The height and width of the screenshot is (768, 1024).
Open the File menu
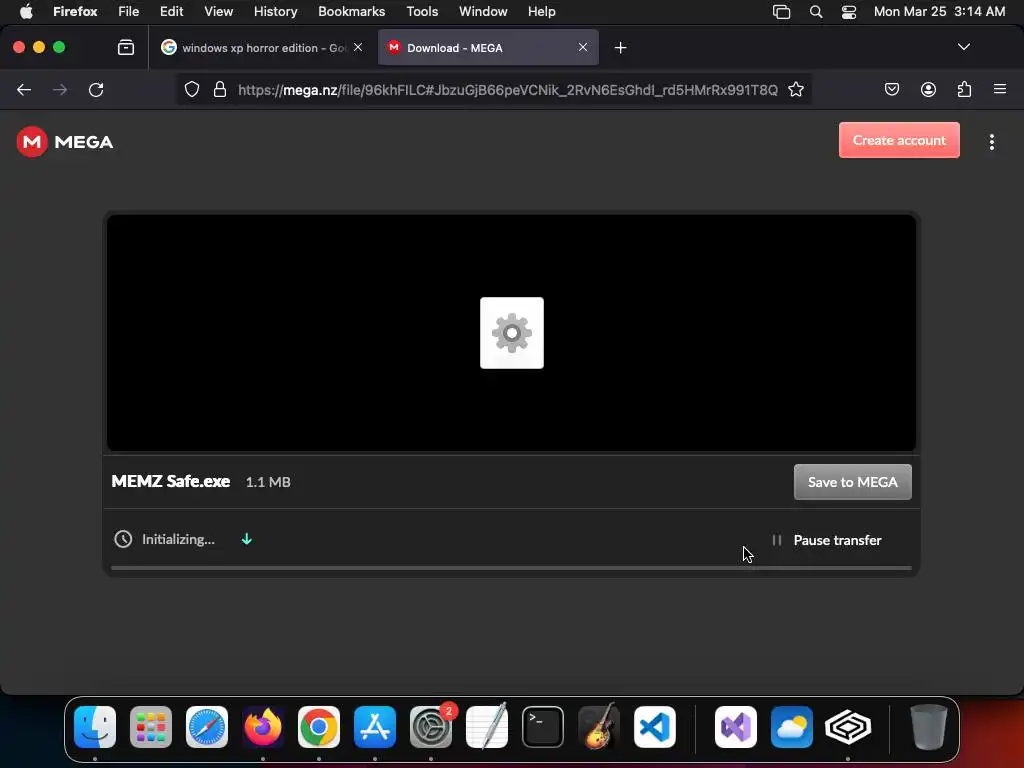click(x=129, y=12)
